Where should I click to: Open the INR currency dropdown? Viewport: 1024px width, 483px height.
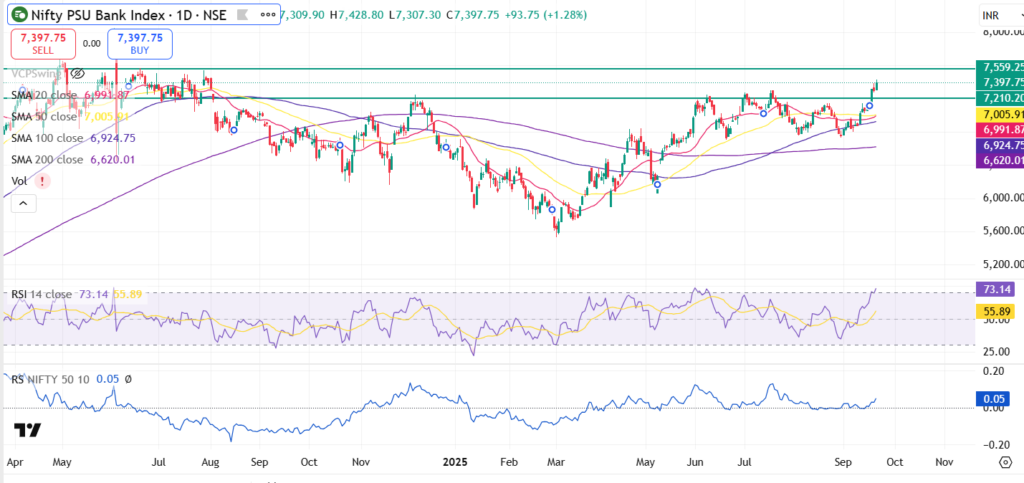tap(1001, 14)
